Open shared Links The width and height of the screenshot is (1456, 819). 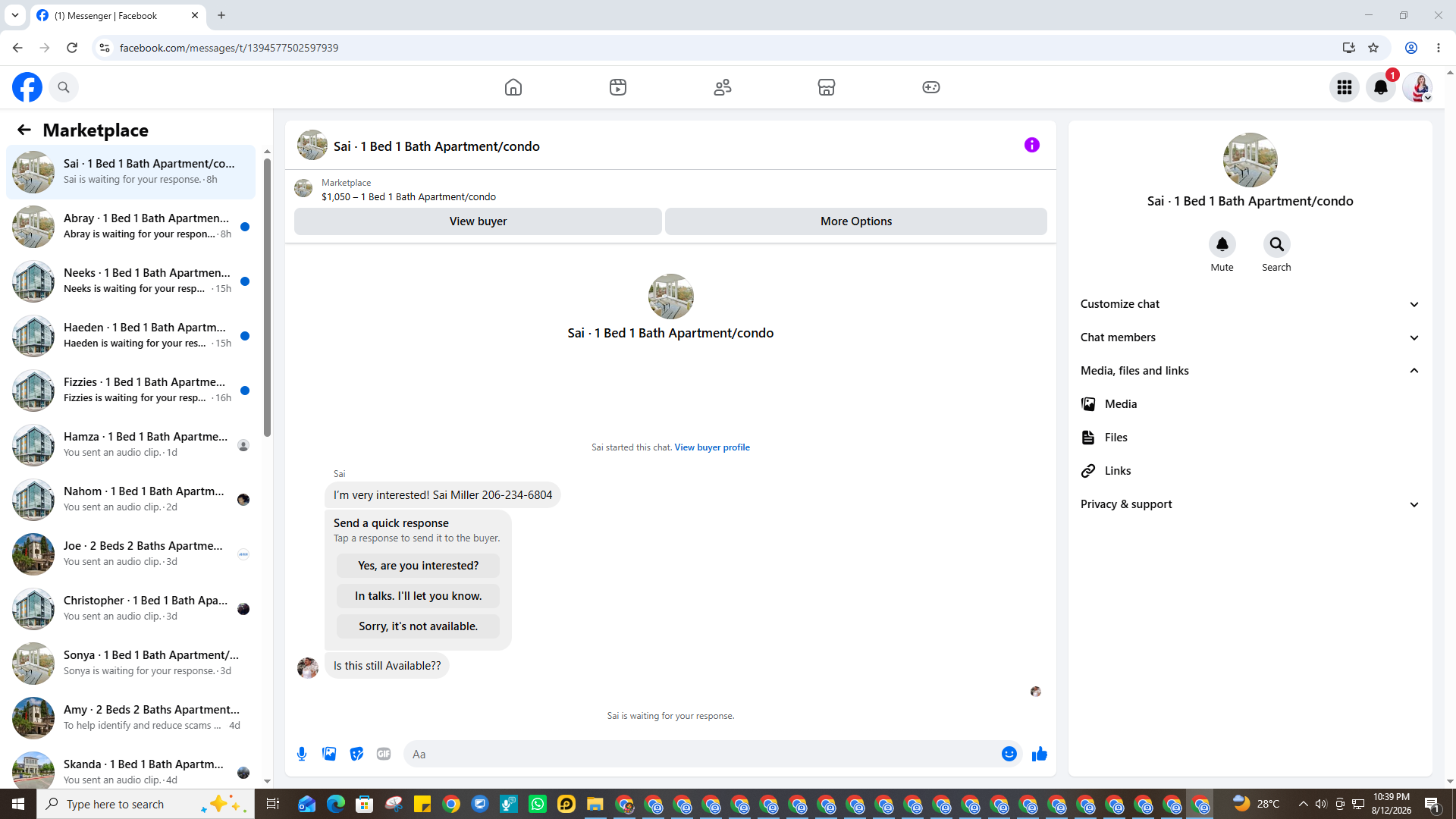pyautogui.click(x=1250, y=471)
